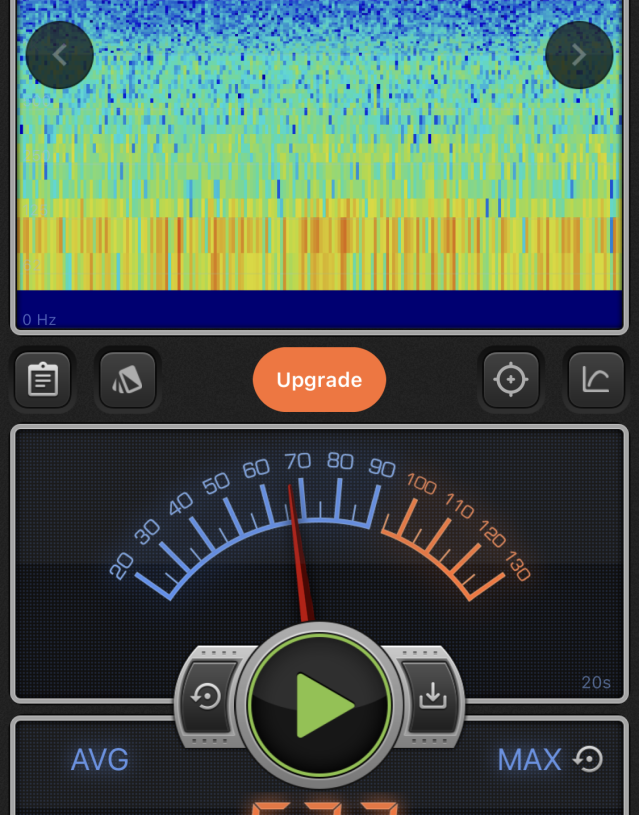Tap the 70 mark on the gauge
Image resolution: width=639 pixels, height=815 pixels.
click(x=297, y=461)
